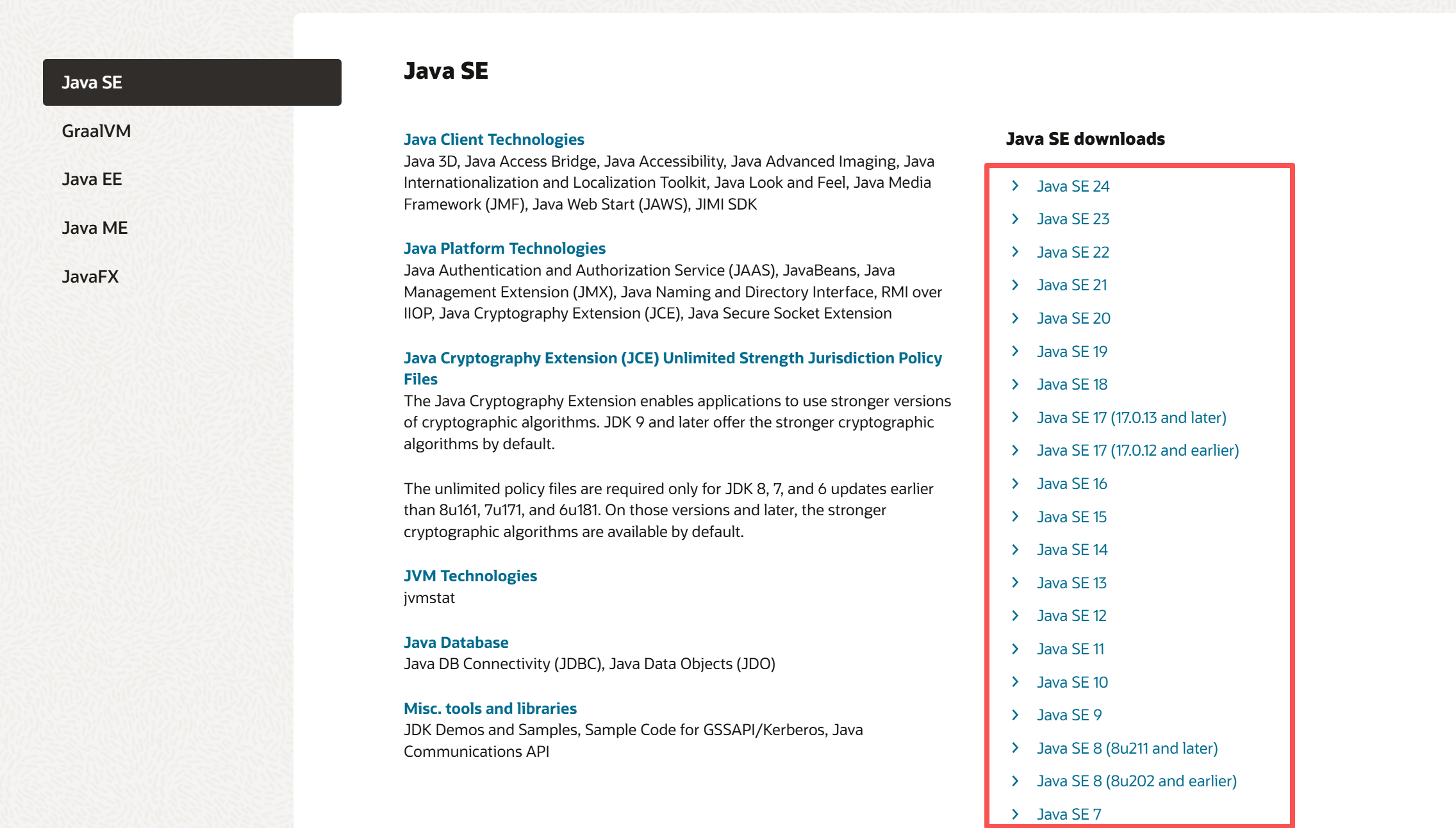Click the chevron arrow next to Java SE 21
This screenshot has width=1456, height=828.
pyautogui.click(x=1015, y=285)
